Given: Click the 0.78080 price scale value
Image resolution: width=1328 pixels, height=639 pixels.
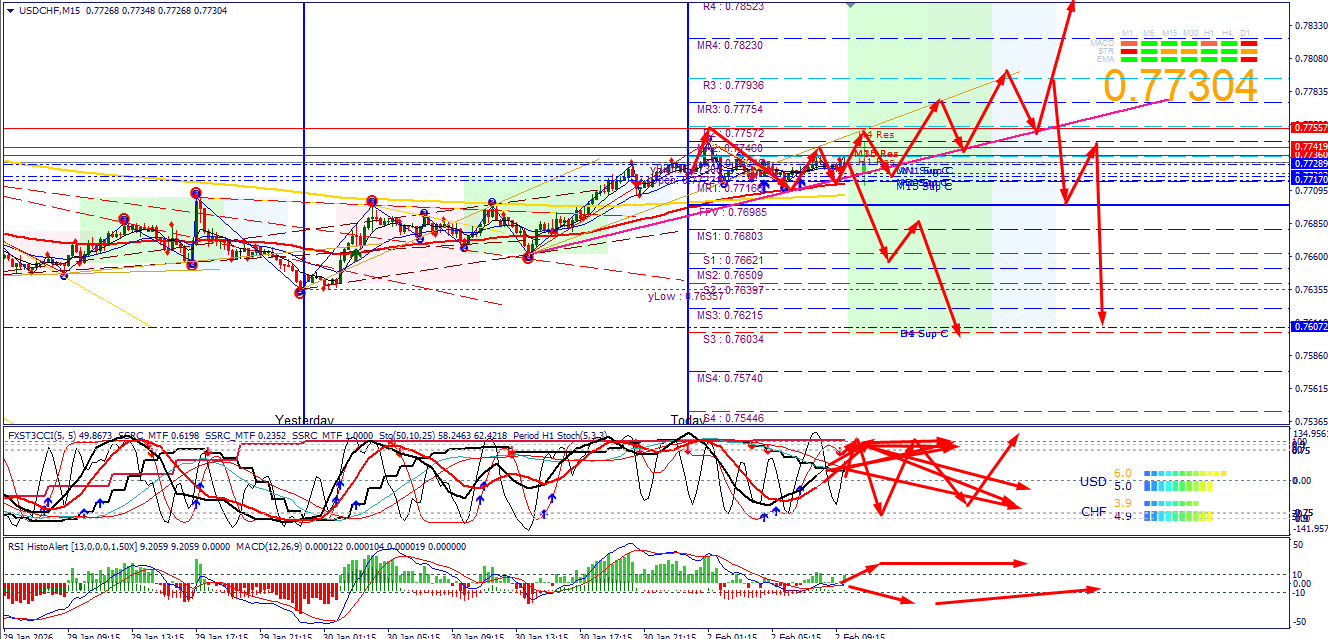Looking at the screenshot, I should pos(1309,58).
